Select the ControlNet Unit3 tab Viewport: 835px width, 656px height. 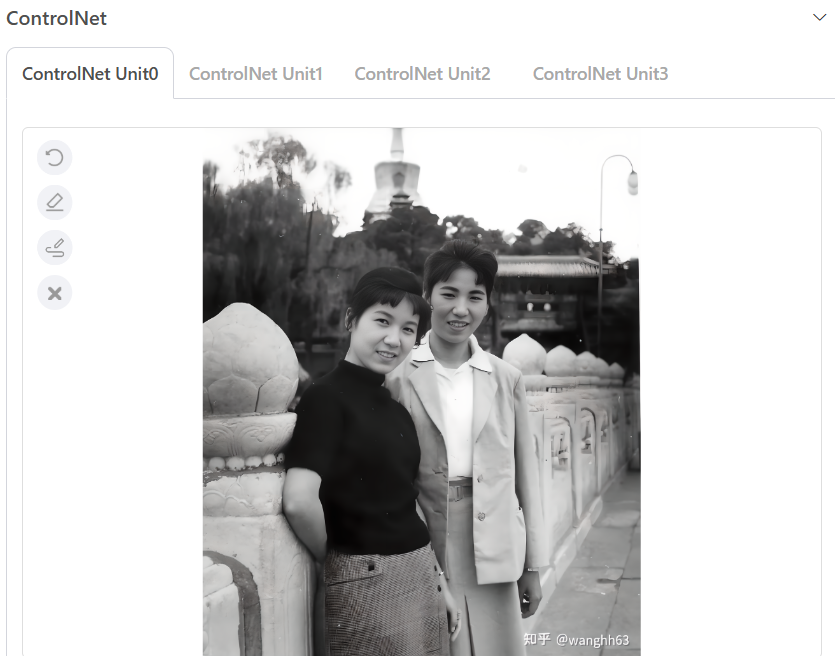600,73
